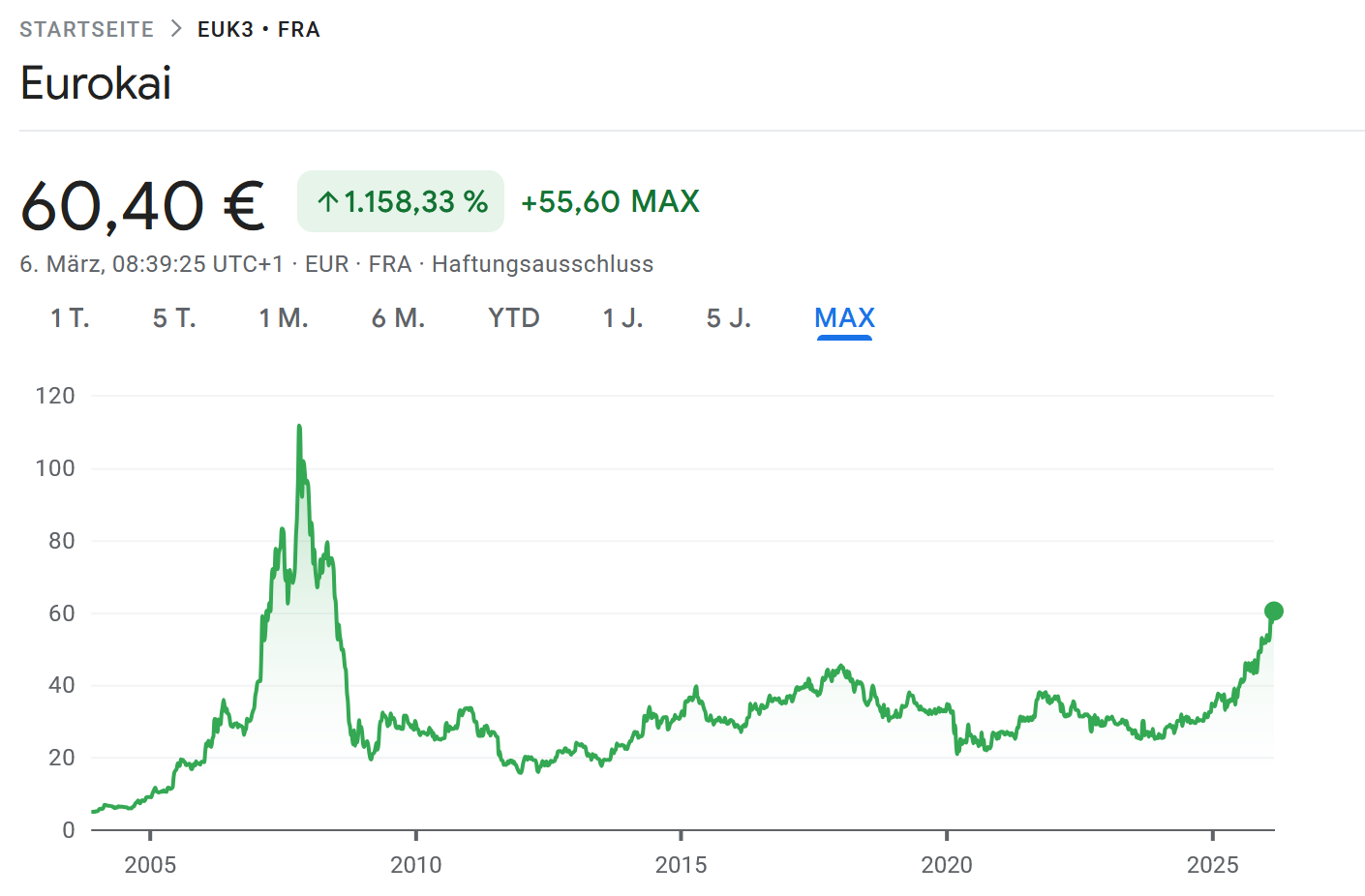Switch to the 1 T. range tab
The width and height of the screenshot is (1365, 896).
click(70, 318)
